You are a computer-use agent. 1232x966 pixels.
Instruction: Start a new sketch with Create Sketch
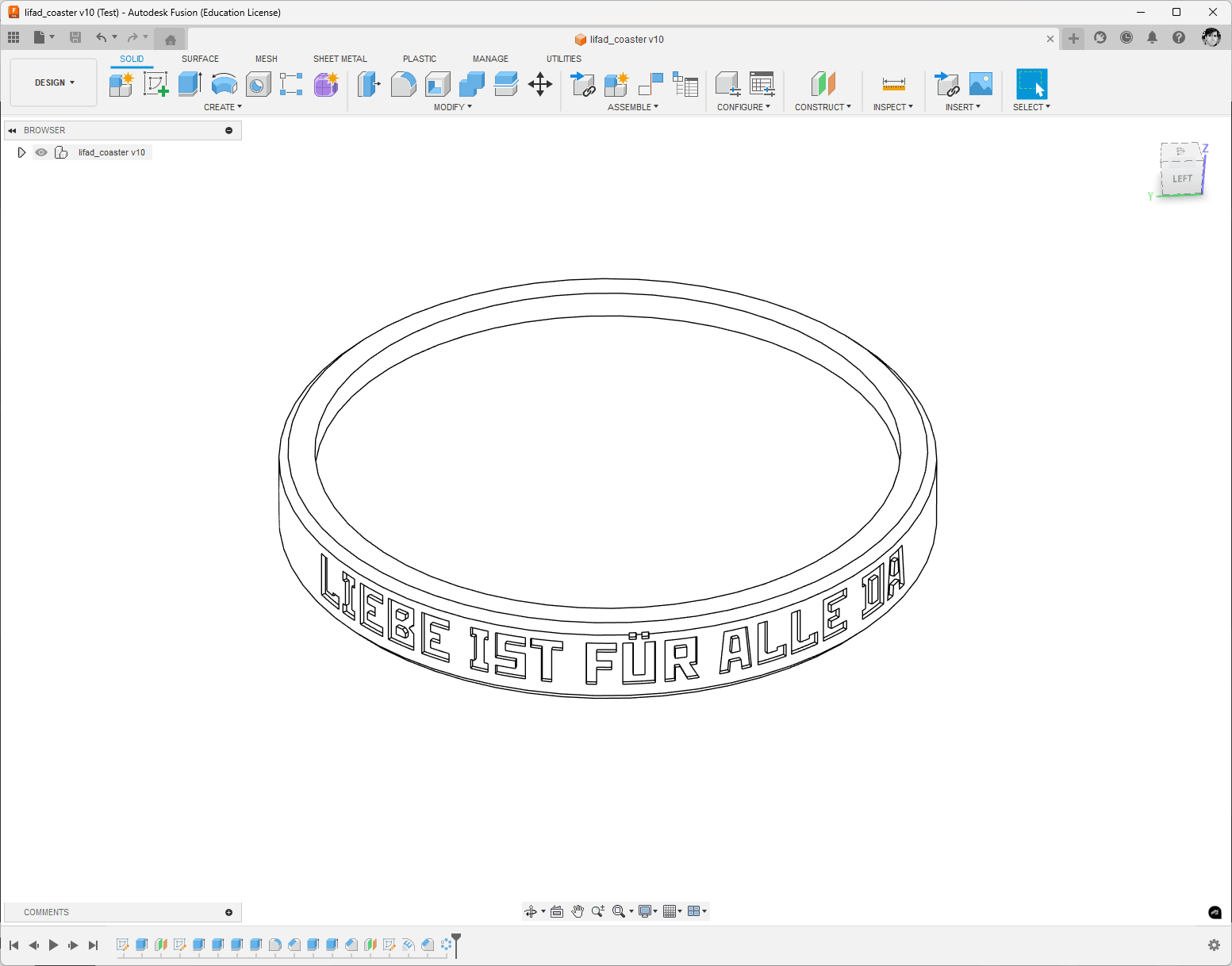click(155, 84)
